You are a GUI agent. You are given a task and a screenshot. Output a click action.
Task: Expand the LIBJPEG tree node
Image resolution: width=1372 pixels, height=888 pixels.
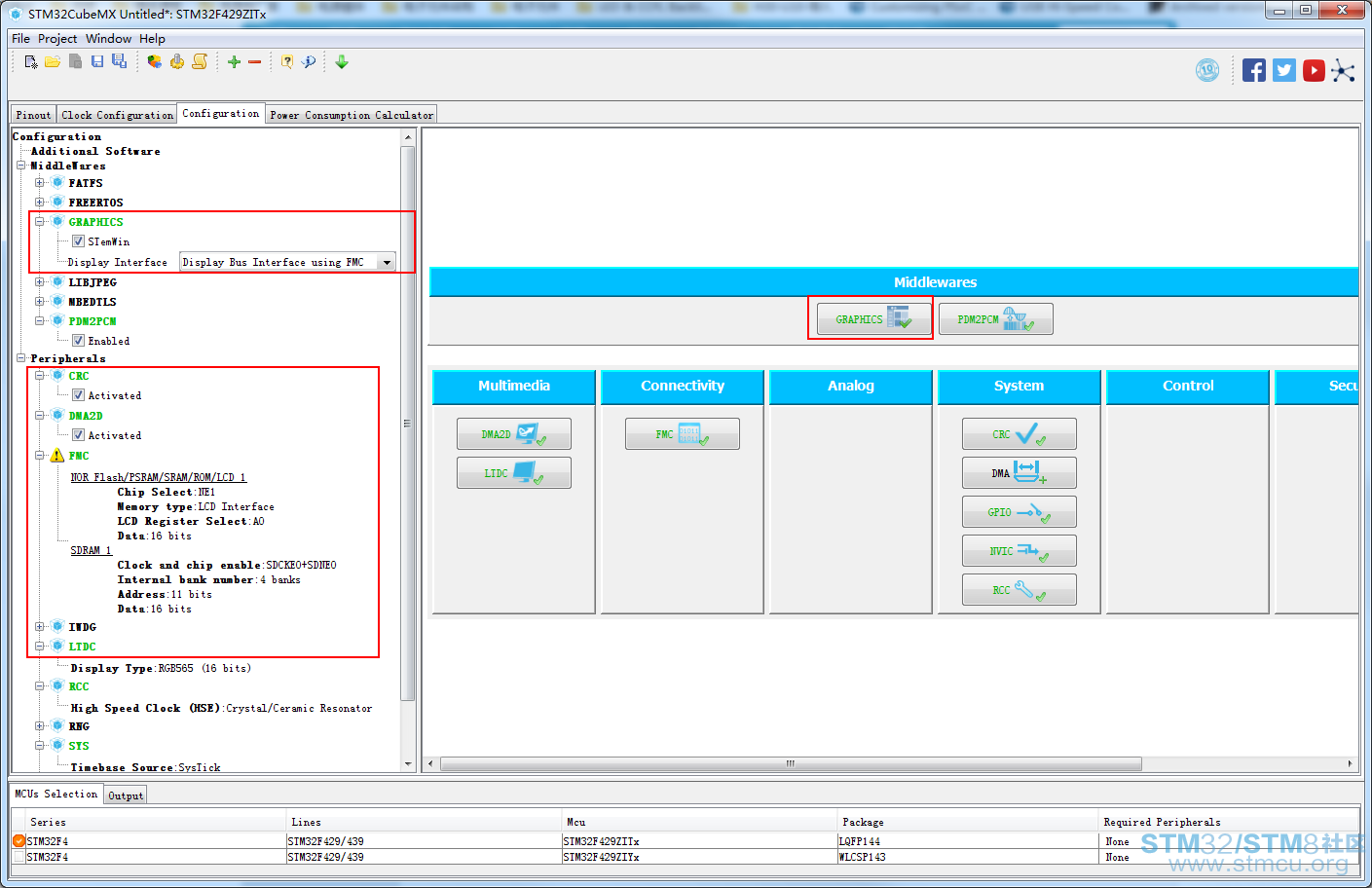(40, 282)
